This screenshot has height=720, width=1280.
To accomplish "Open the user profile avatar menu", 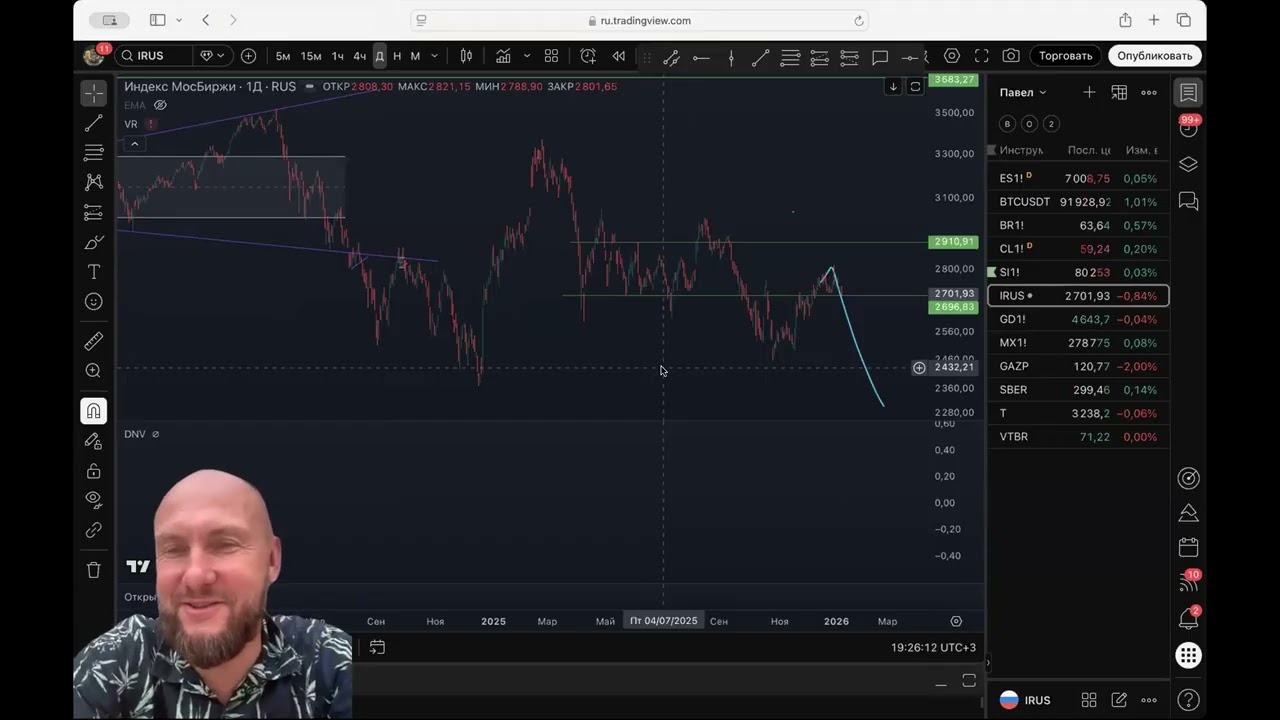I will (94, 55).
